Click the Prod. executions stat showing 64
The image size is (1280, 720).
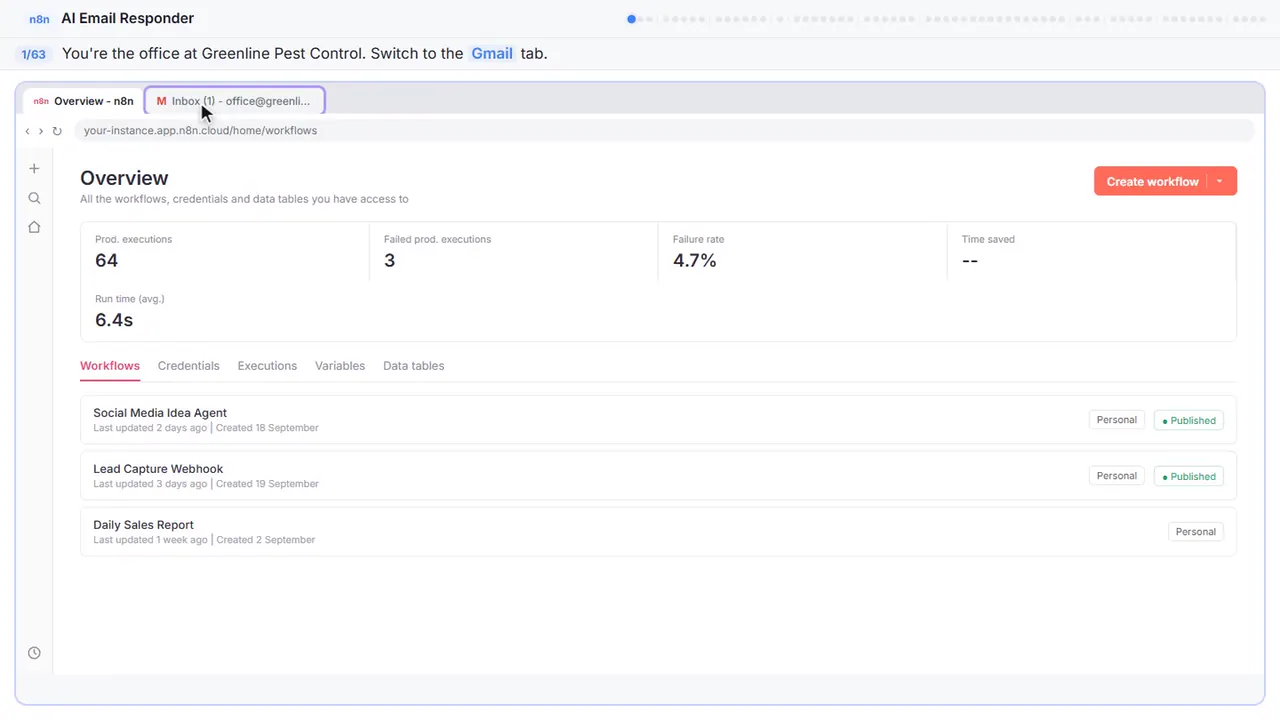[x=225, y=252]
